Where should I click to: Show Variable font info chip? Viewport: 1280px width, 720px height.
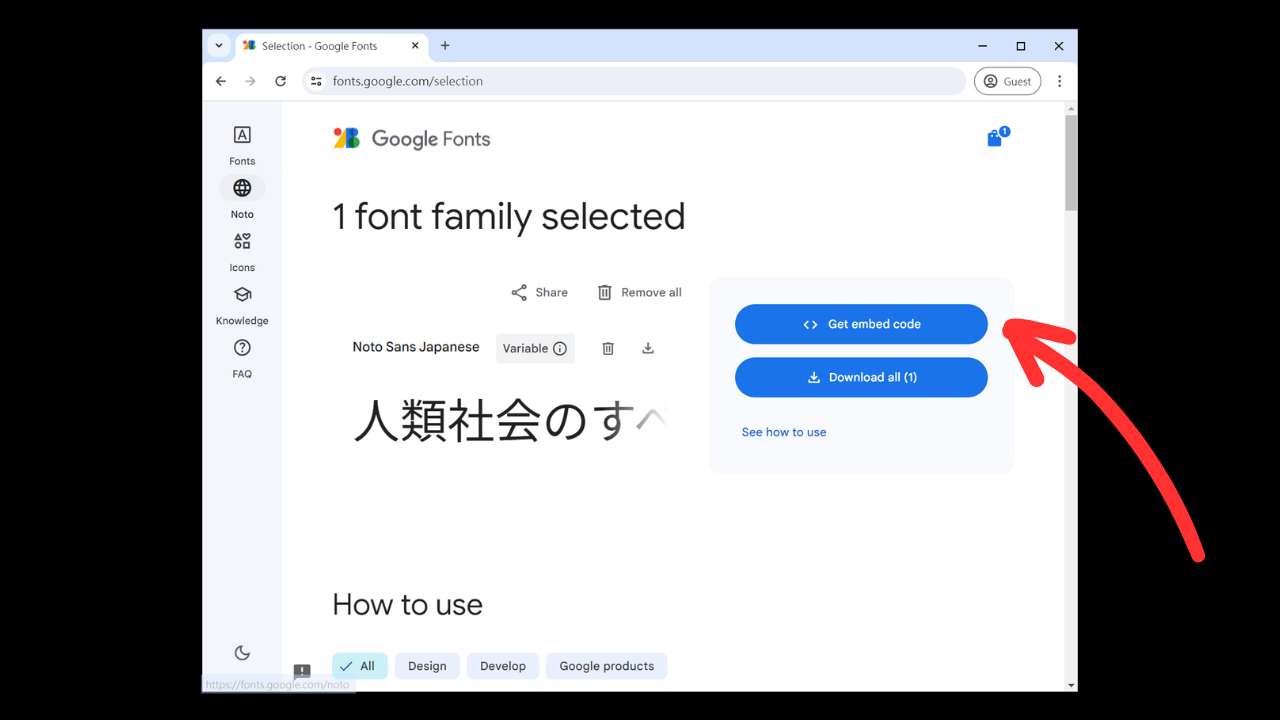(x=535, y=348)
